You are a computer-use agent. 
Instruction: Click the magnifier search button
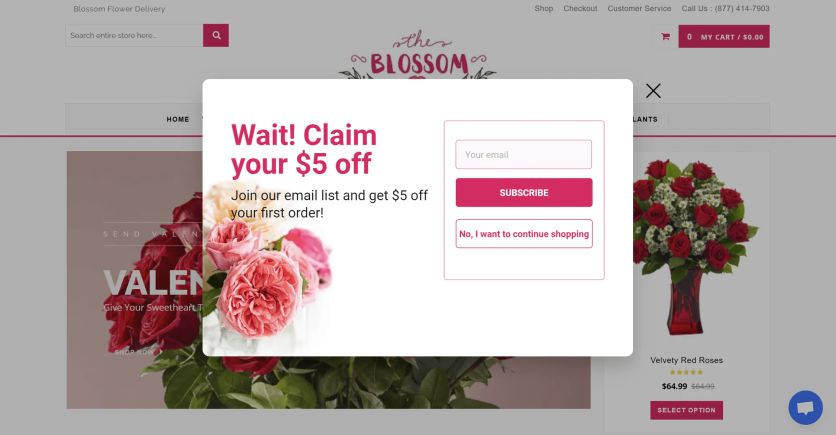216,35
